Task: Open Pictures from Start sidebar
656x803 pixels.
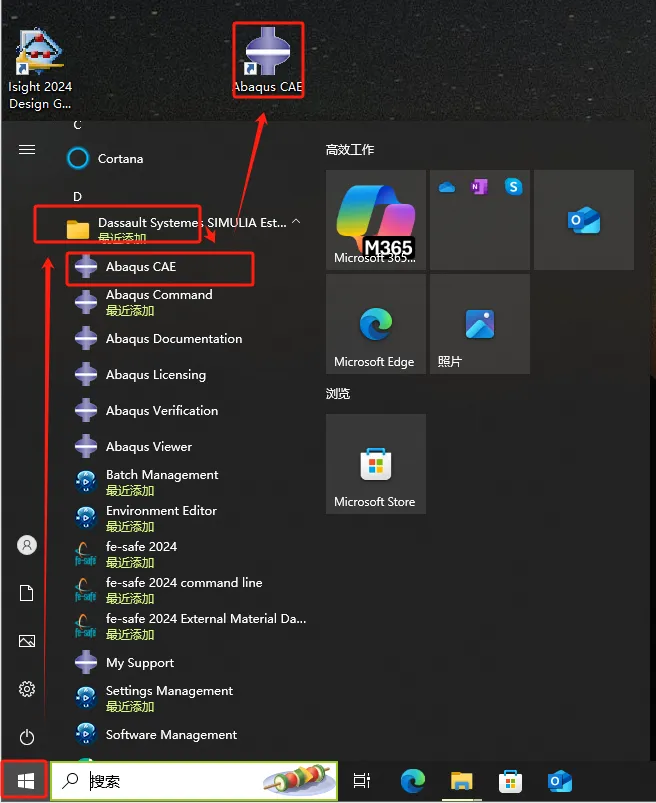Action: 27,641
